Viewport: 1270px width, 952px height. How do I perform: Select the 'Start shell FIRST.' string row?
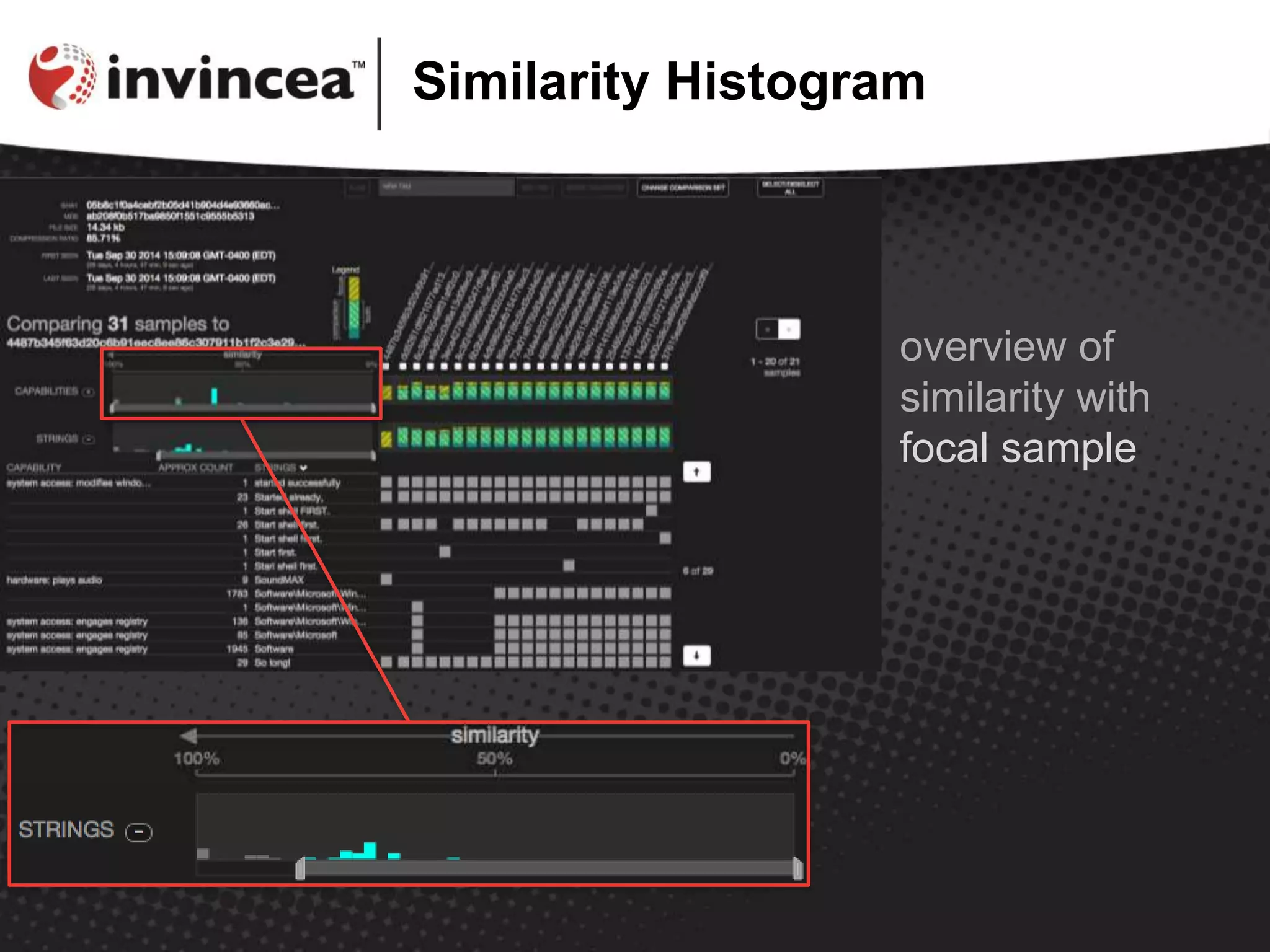(x=292, y=511)
